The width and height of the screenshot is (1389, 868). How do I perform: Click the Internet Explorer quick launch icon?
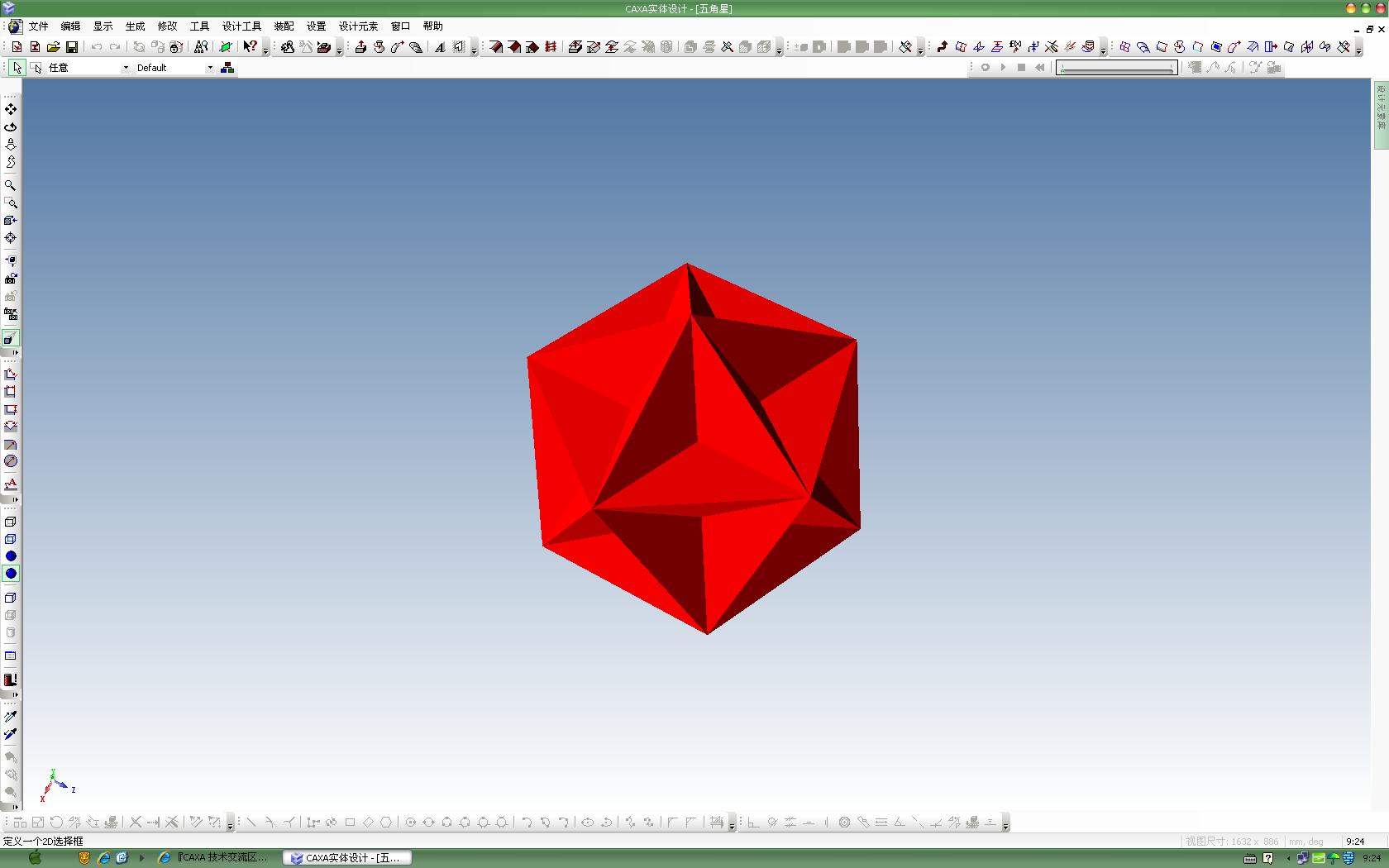click(x=103, y=858)
